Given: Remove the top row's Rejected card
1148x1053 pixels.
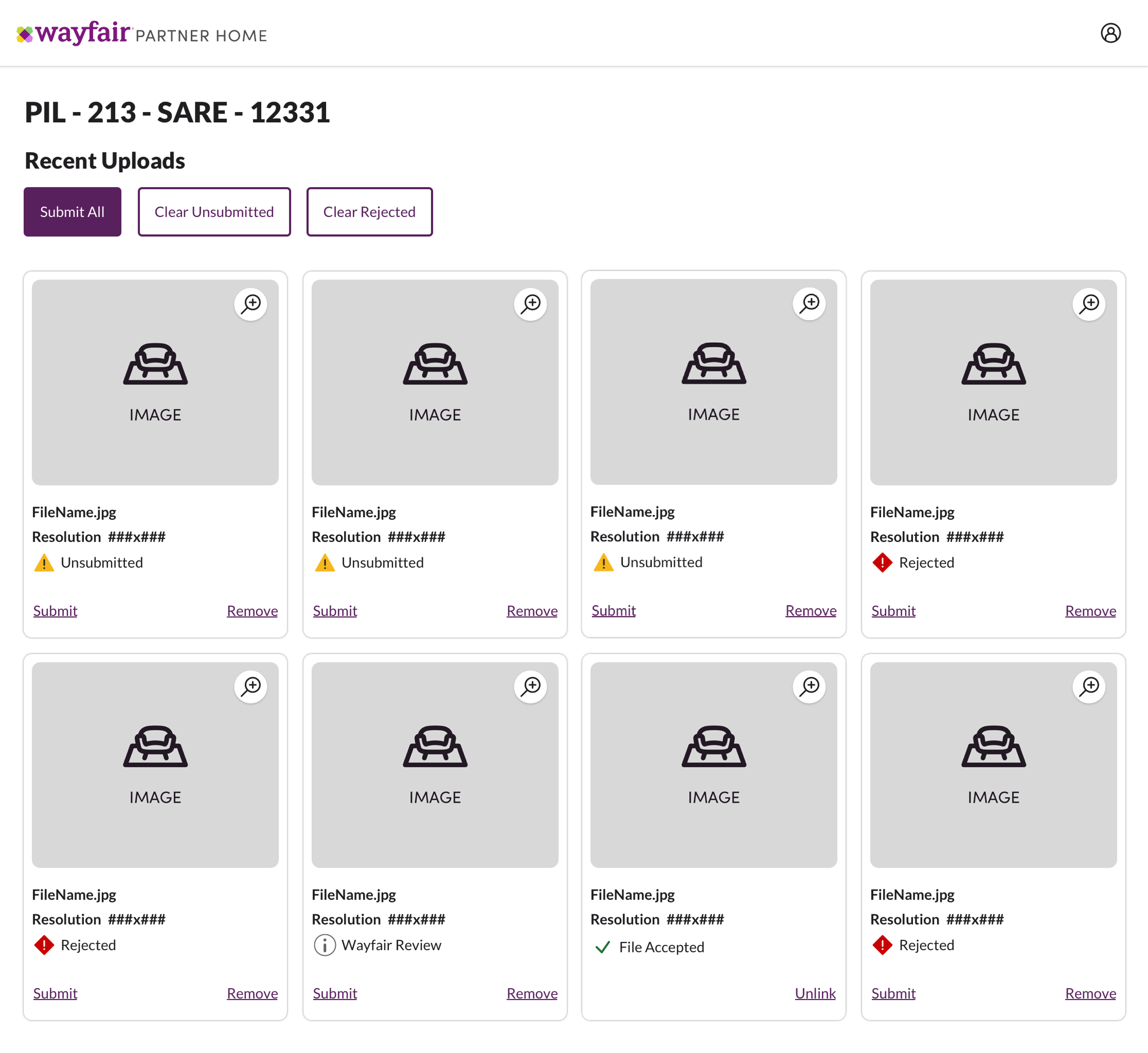Looking at the screenshot, I should pyautogui.click(x=1090, y=611).
